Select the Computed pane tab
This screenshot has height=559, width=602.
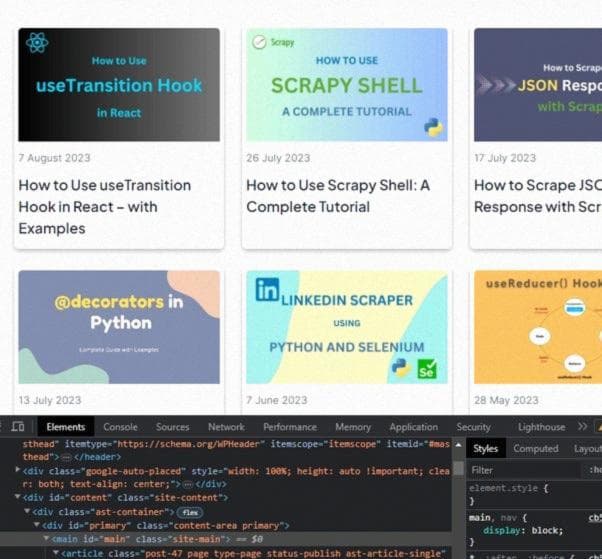(x=536, y=448)
